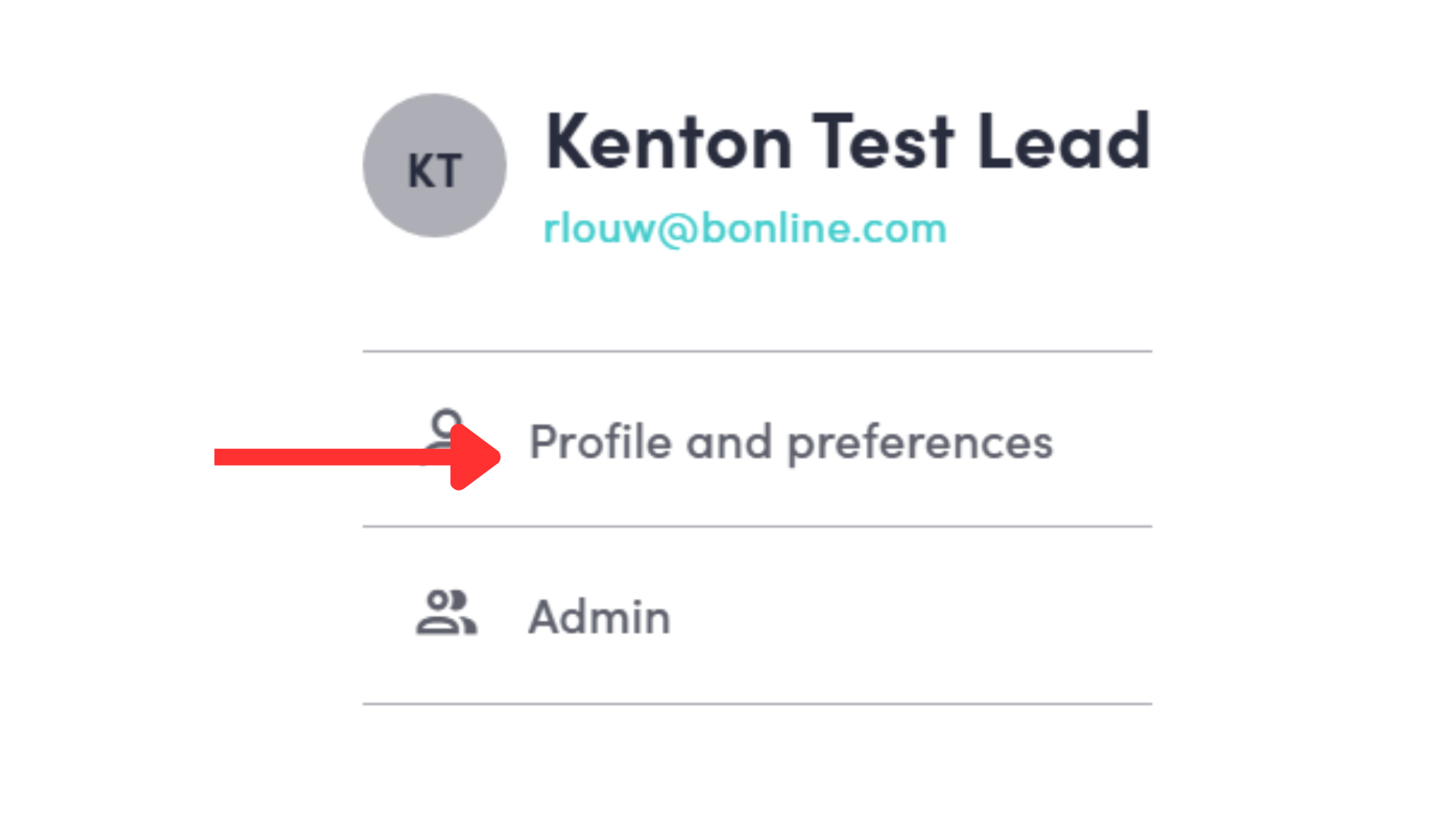Click the Admin people group icon
This screenshot has width=1456, height=819.
click(446, 613)
